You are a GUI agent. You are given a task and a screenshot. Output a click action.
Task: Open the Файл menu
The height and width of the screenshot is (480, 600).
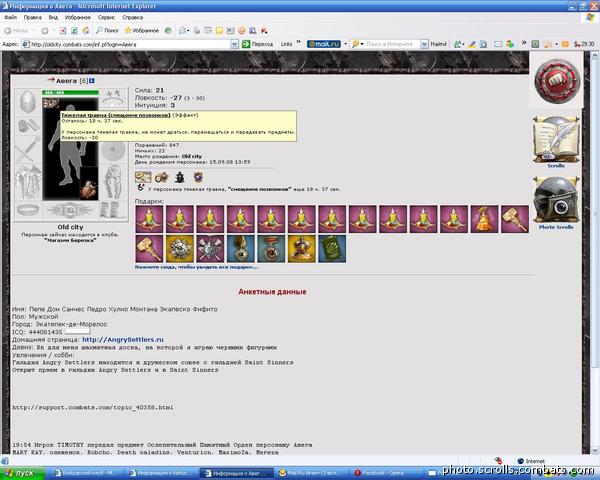point(10,17)
